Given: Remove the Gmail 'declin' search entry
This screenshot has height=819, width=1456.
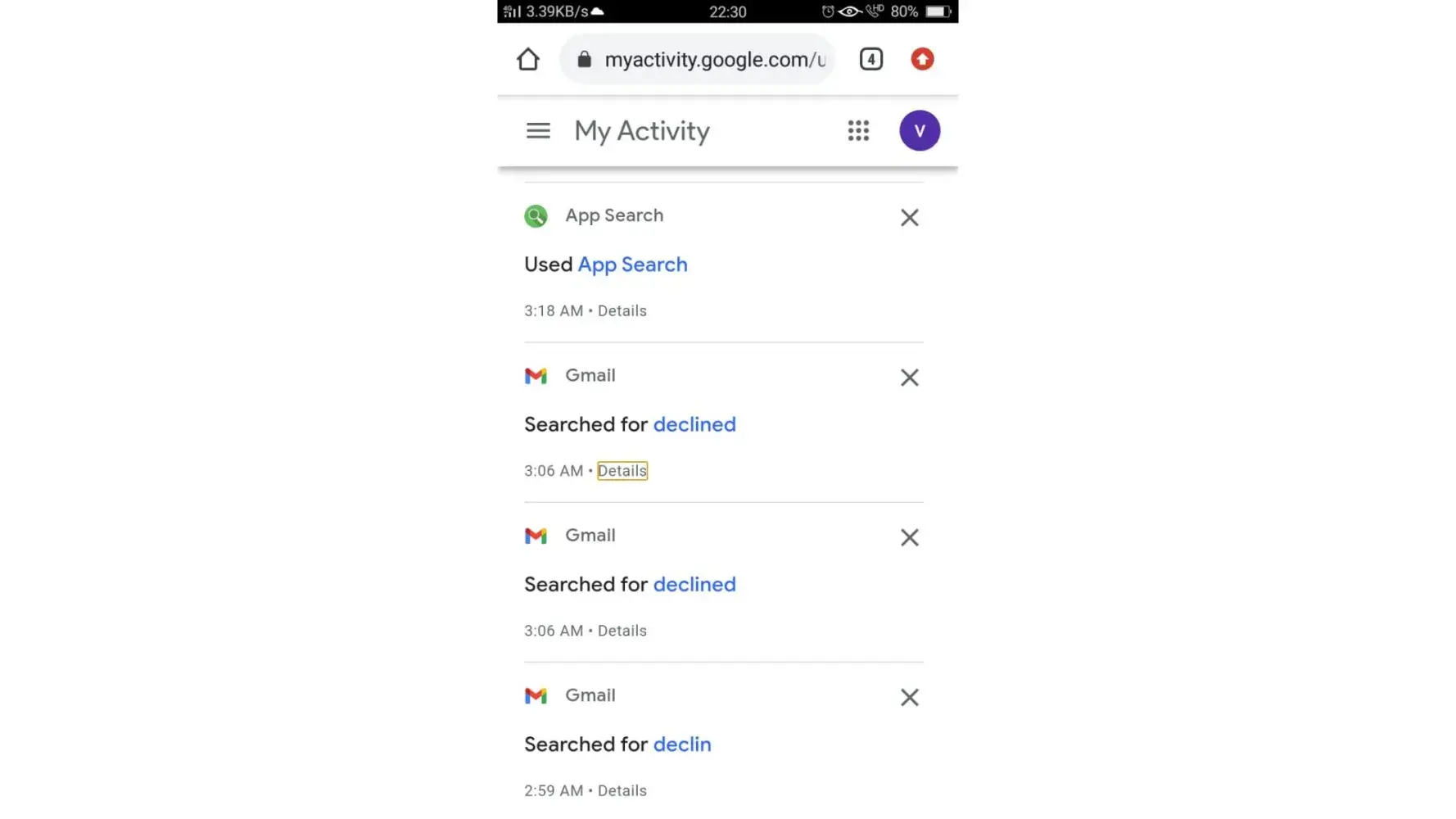Looking at the screenshot, I should click(909, 698).
